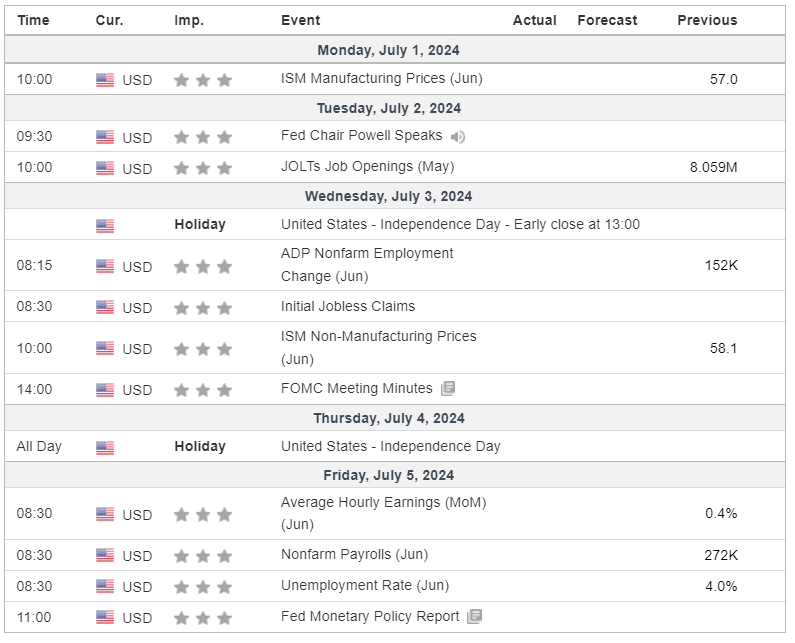
Task: Click the US flag in ISM Manufacturing Prices row
Action: [x=105, y=80]
